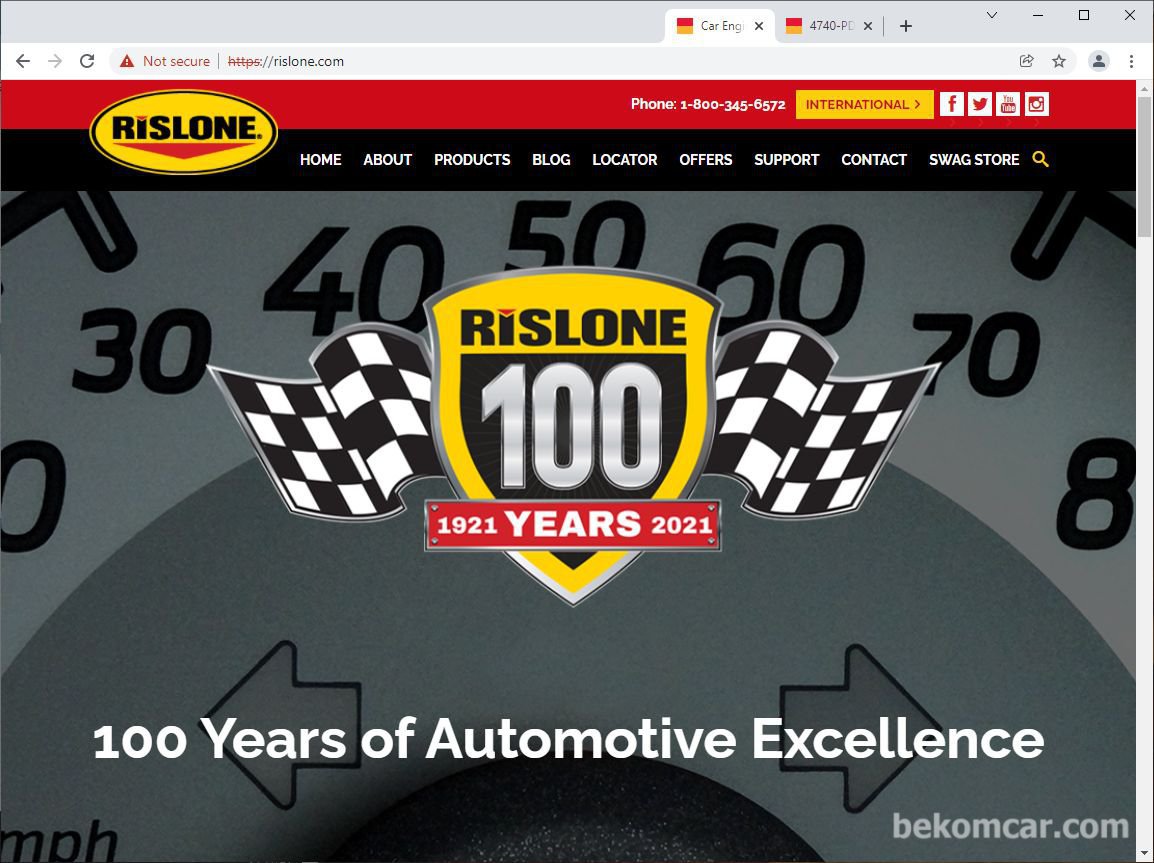Click the yellow search magnifier icon

(1040, 159)
